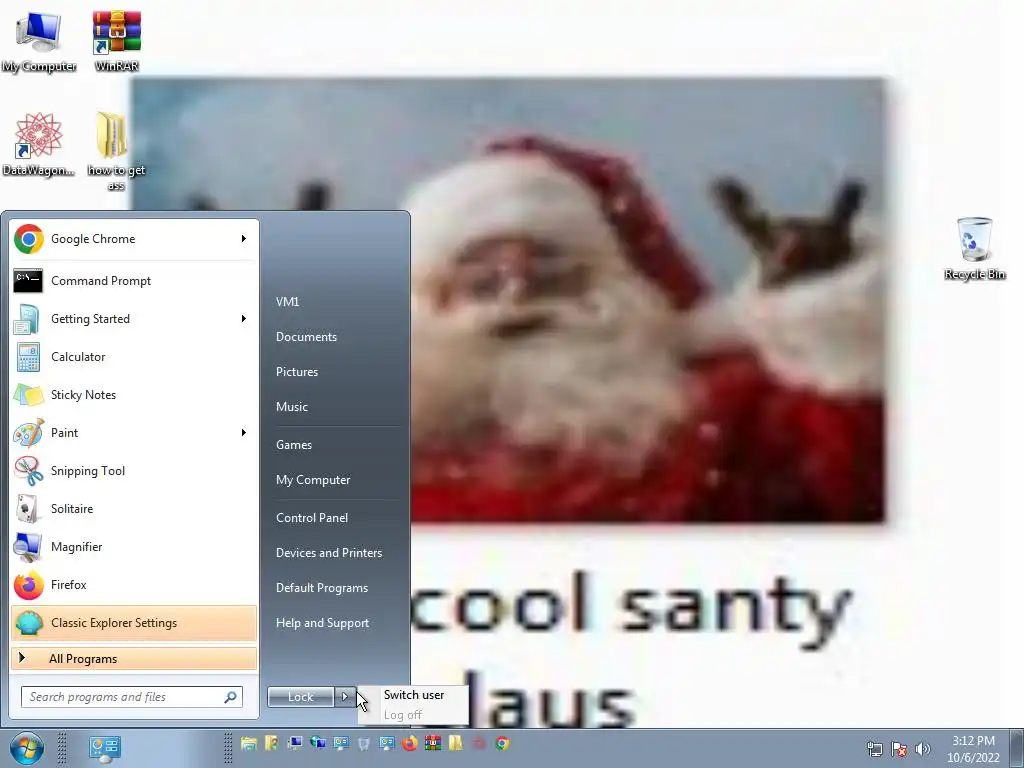Open Help and Support
1024x768 pixels.
[322, 623]
